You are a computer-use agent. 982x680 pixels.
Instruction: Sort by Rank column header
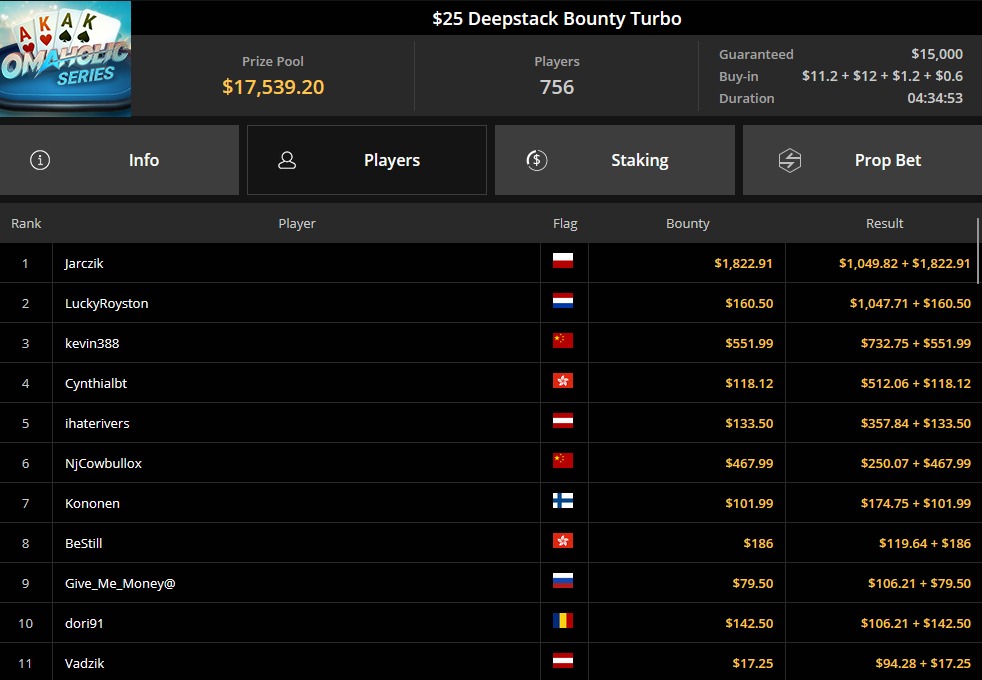click(26, 224)
